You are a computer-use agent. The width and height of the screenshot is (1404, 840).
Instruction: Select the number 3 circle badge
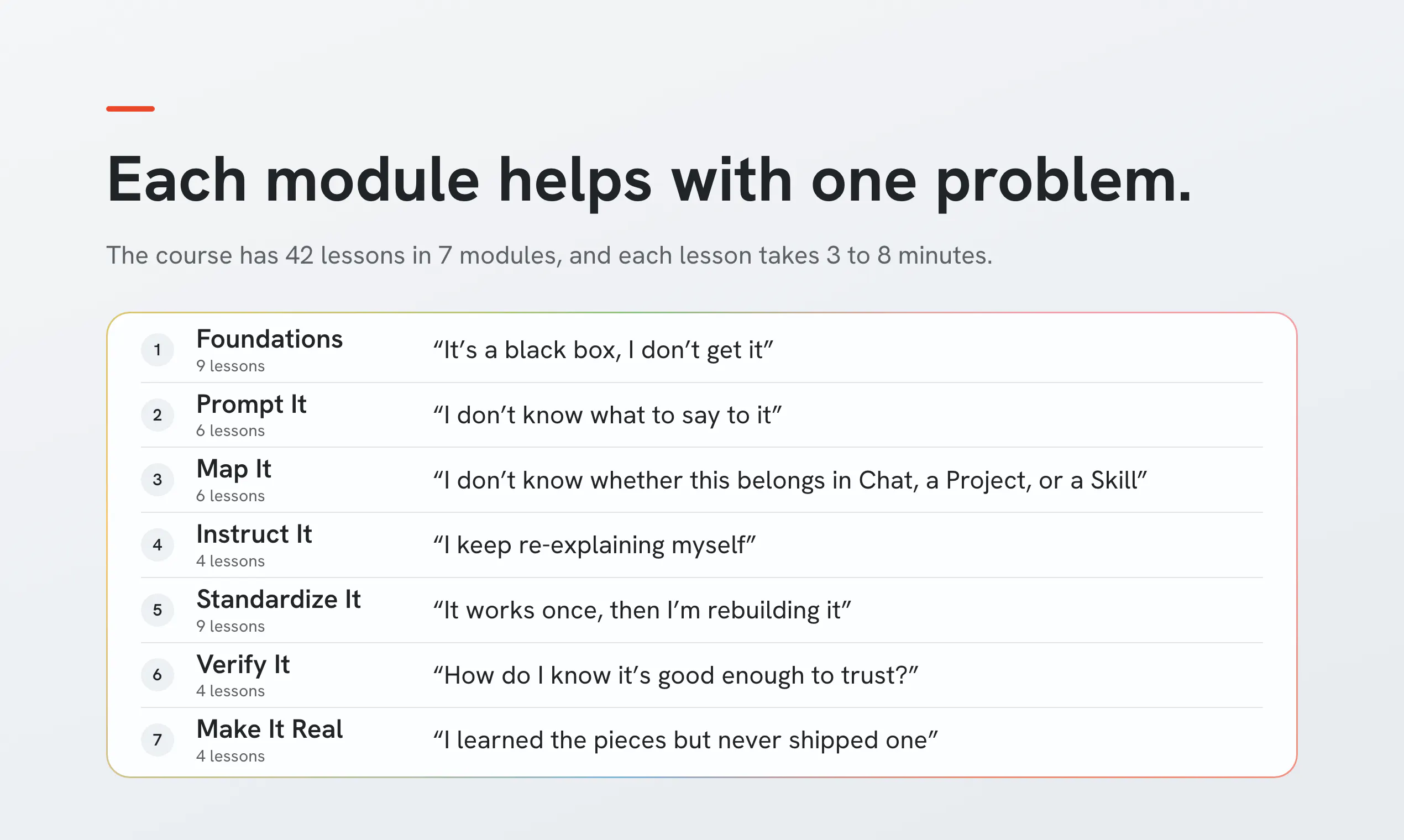pos(158,480)
